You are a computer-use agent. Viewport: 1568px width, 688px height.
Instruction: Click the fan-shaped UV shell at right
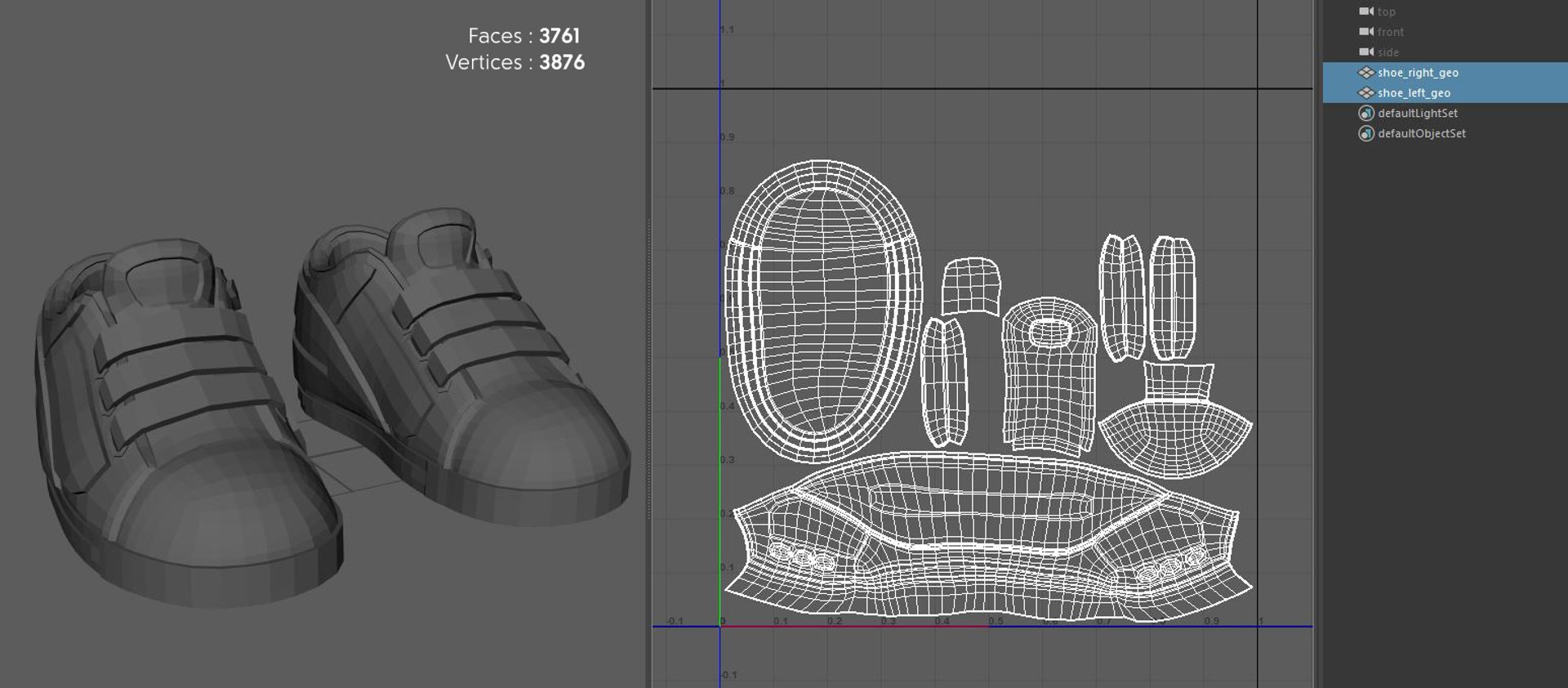click(x=1176, y=421)
